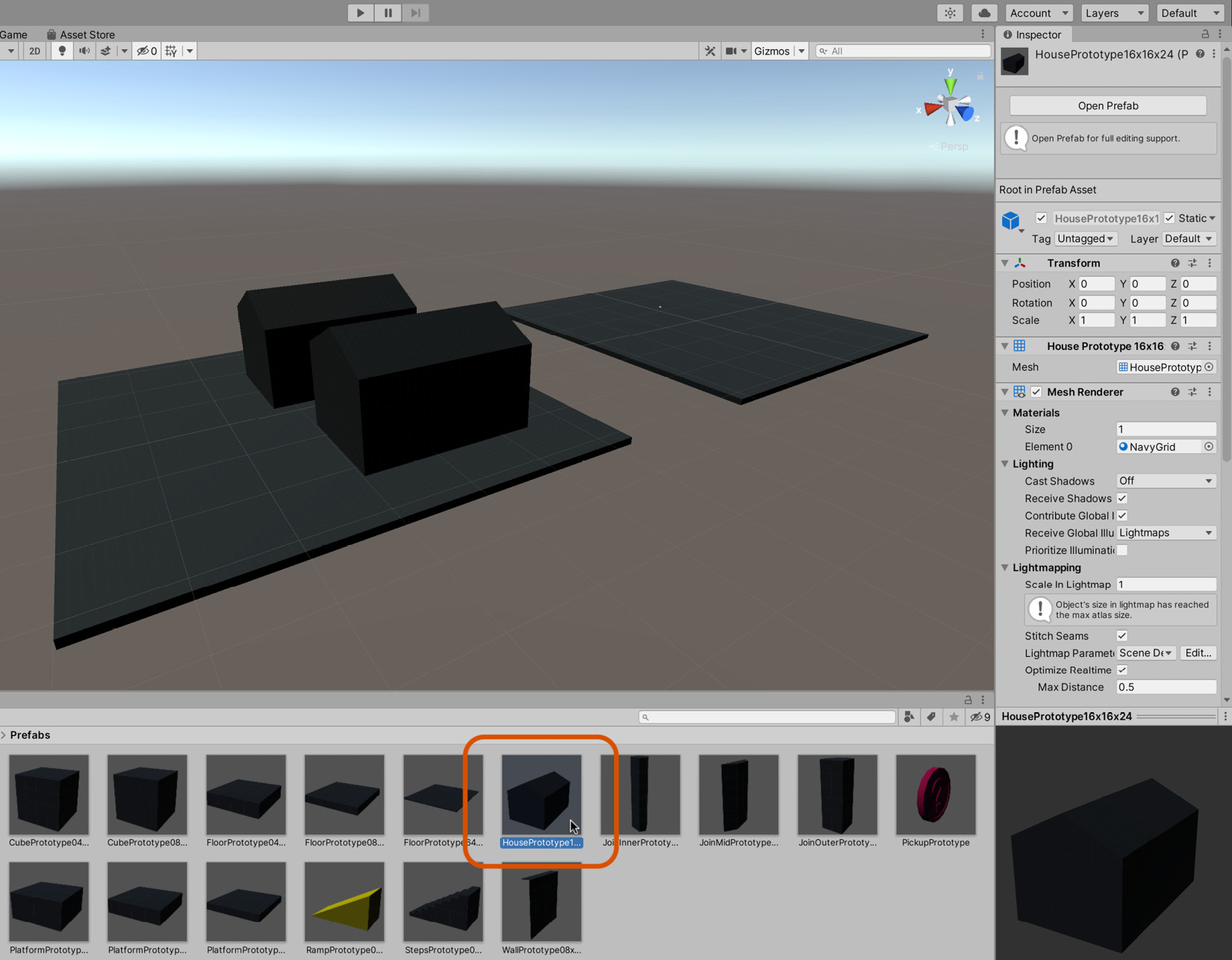Click Open Prefab button
This screenshot has height=960, width=1232.
[x=1108, y=105]
